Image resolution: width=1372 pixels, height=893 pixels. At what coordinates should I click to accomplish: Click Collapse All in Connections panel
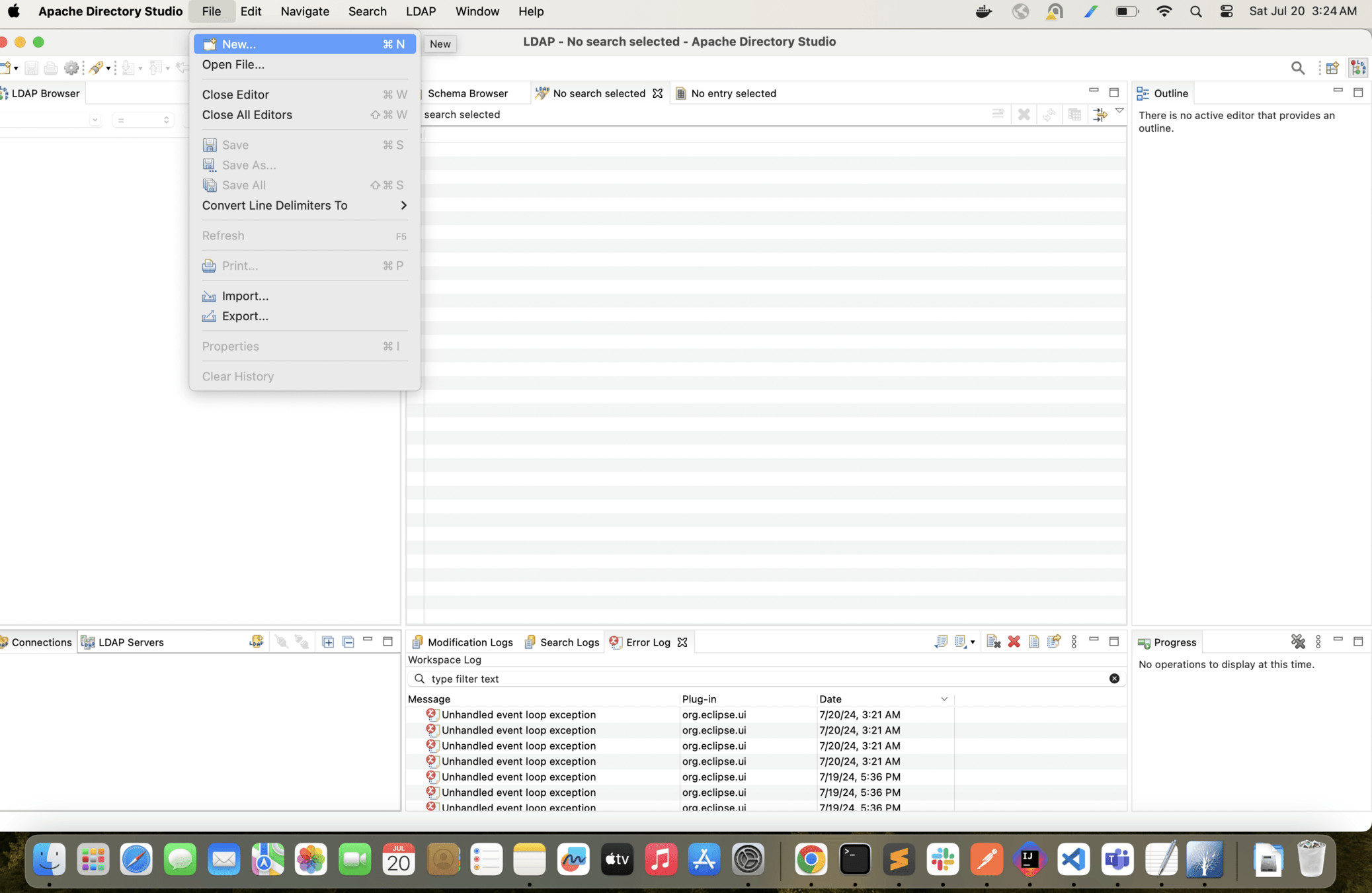pyautogui.click(x=348, y=642)
